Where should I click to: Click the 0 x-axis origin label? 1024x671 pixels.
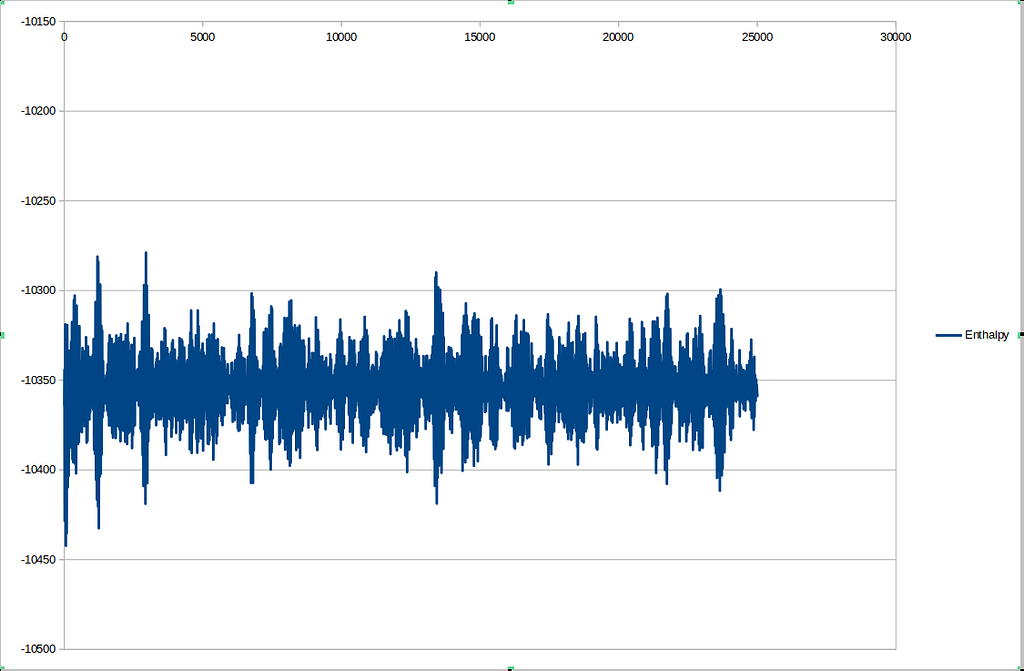click(x=64, y=37)
